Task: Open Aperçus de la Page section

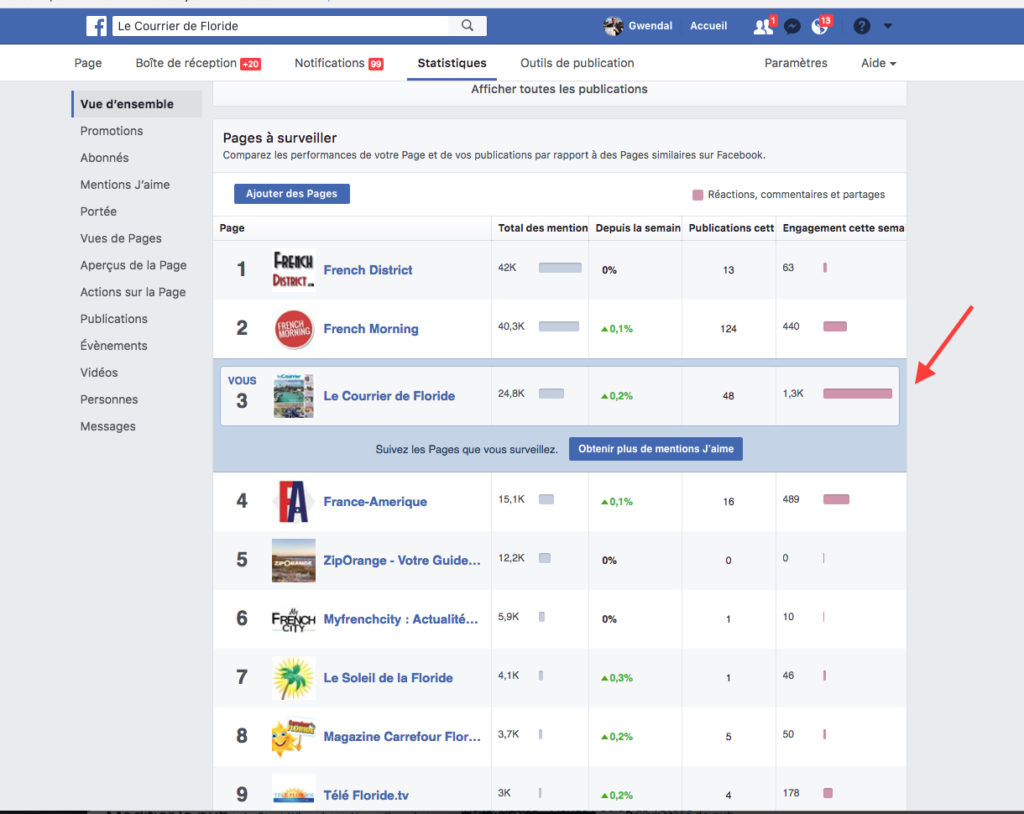Action: 133,265
